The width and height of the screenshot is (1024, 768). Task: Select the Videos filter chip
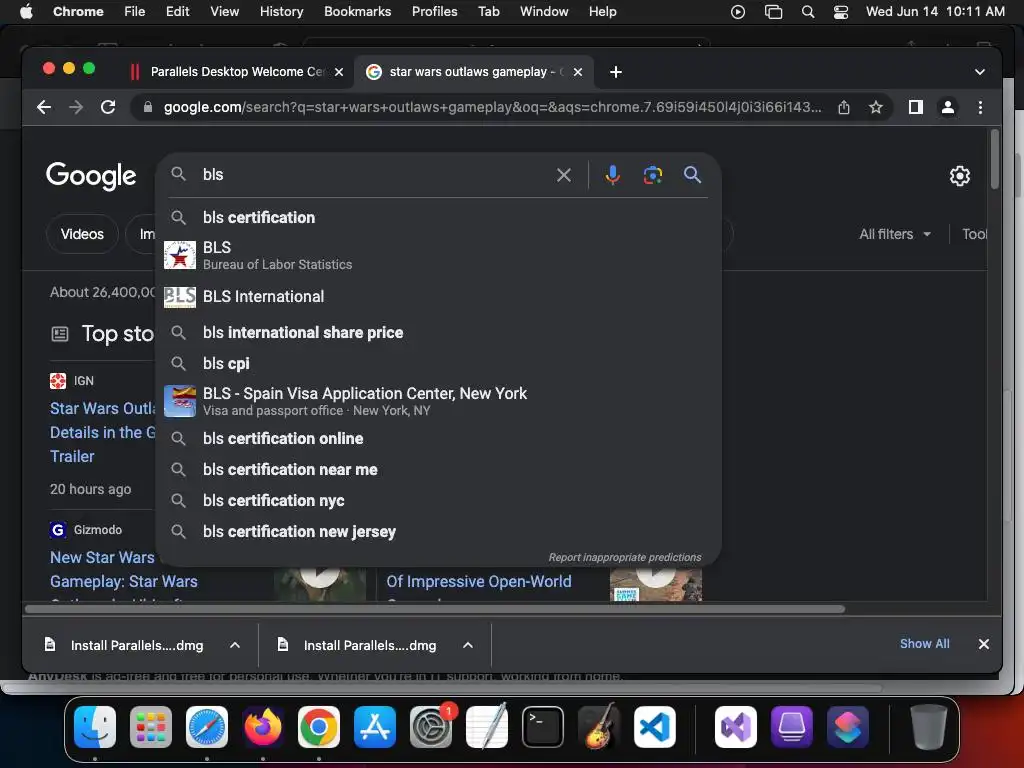point(82,234)
